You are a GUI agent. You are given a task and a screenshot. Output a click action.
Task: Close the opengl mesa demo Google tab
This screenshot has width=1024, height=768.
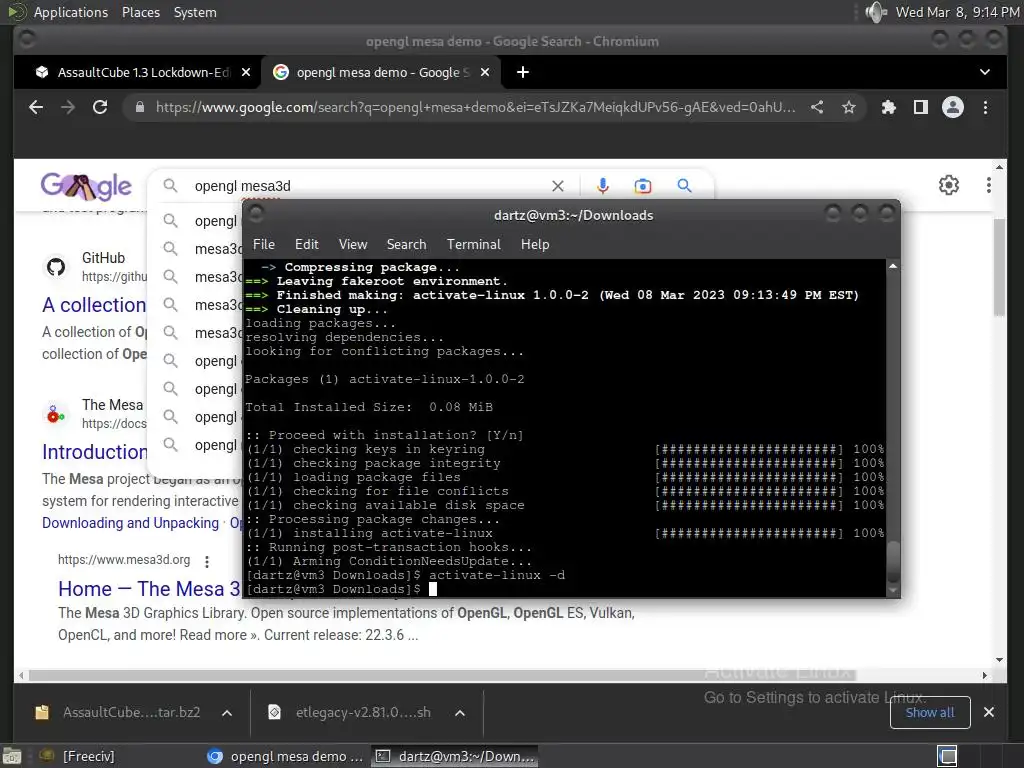(x=485, y=72)
